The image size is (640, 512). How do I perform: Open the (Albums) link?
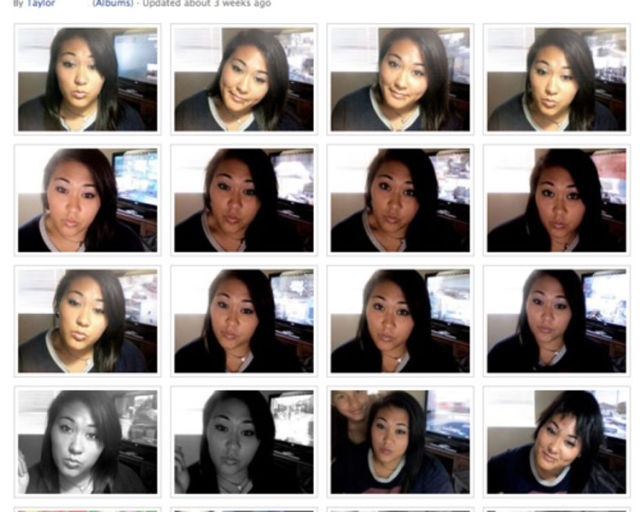[113, 4]
